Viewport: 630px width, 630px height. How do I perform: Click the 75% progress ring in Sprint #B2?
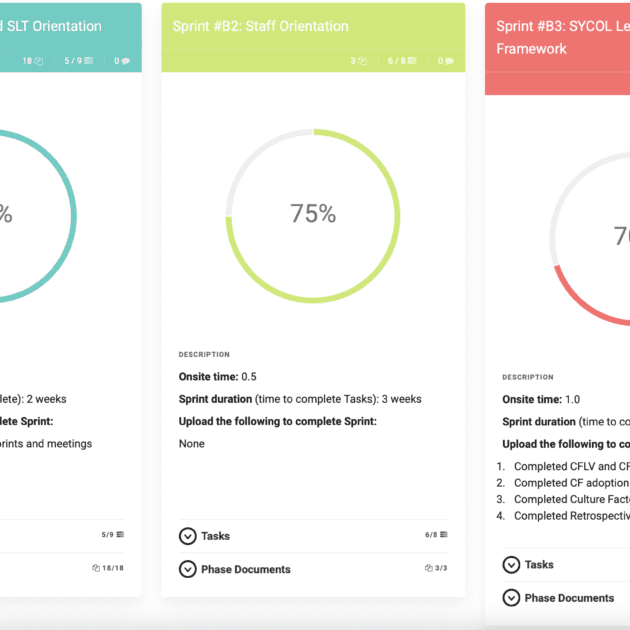pyautogui.click(x=313, y=216)
